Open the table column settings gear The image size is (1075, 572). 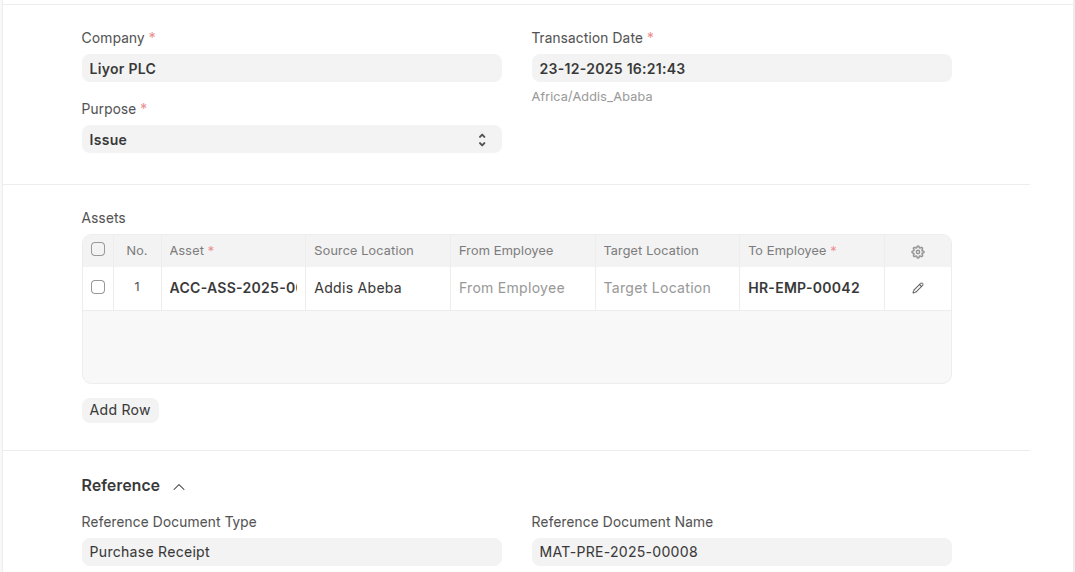pos(917,252)
